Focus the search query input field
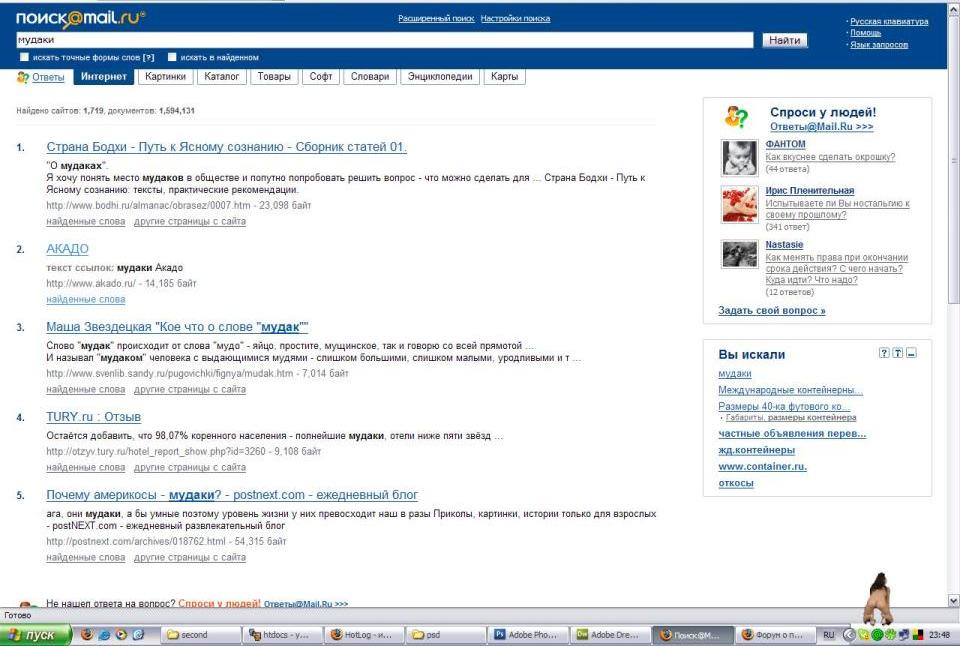The image size is (960, 646). pos(384,40)
